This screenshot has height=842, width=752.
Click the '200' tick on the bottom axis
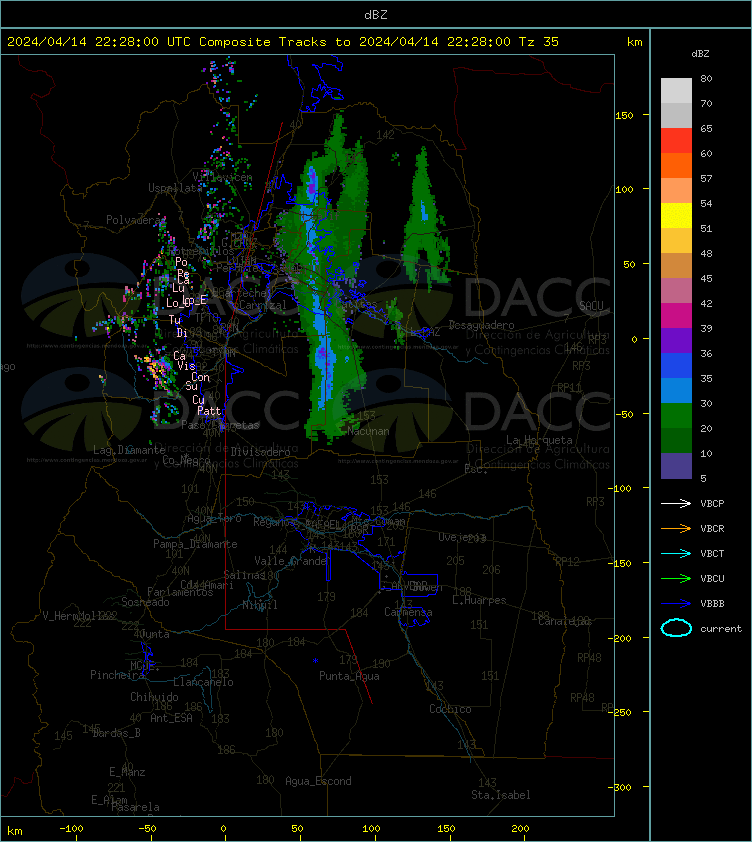pyautogui.click(x=520, y=829)
